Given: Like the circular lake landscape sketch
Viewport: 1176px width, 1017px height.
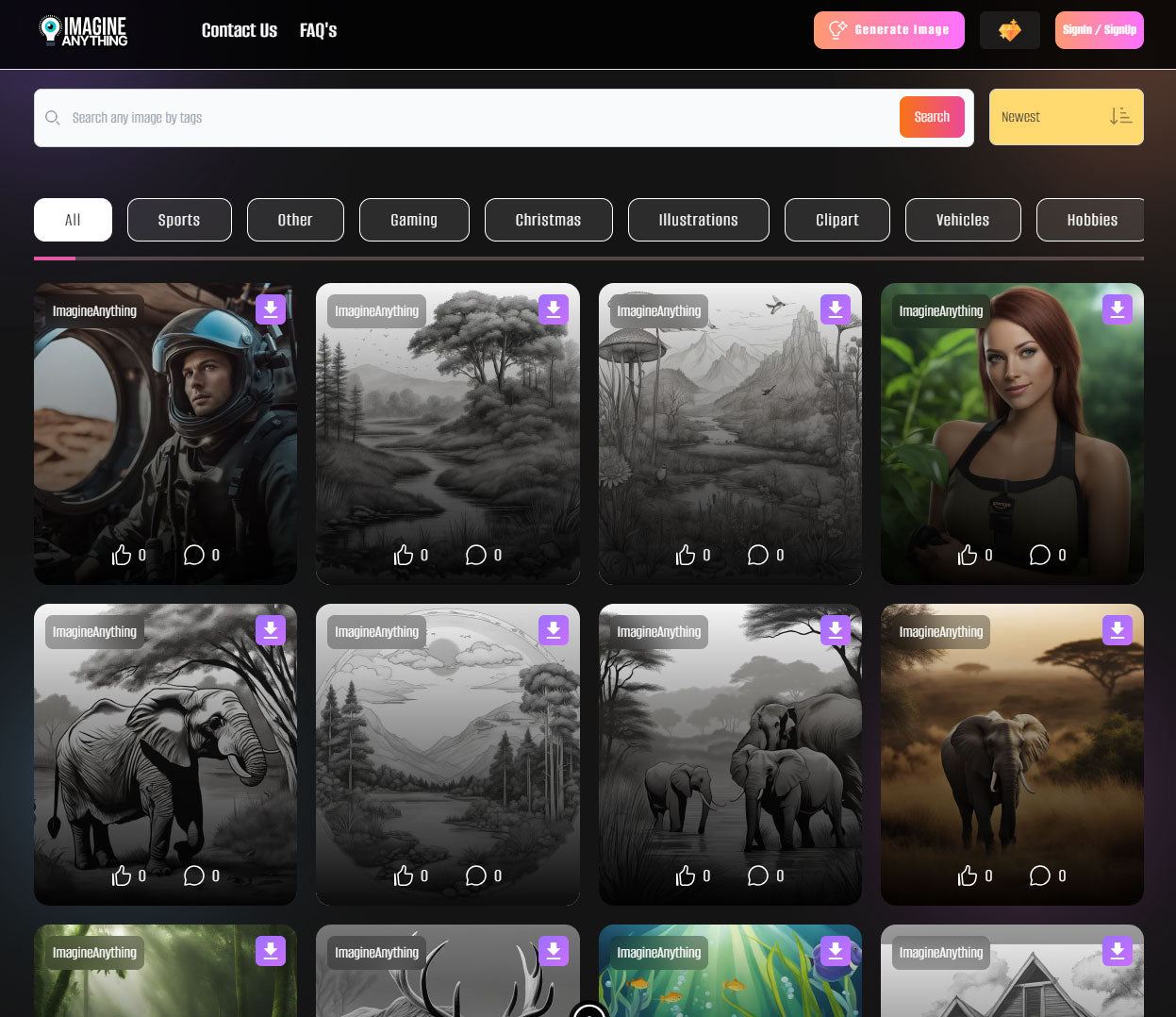Looking at the screenshot, I should pyautogui.click(x=404, y=875).
